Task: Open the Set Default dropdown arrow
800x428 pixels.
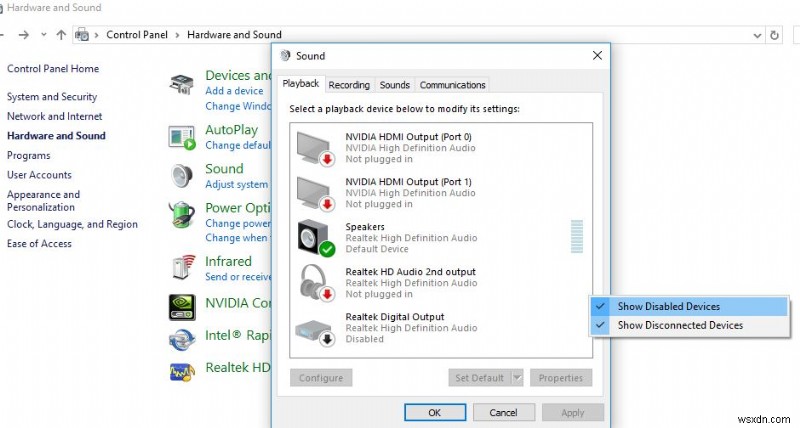Action: tap(517, 378)
